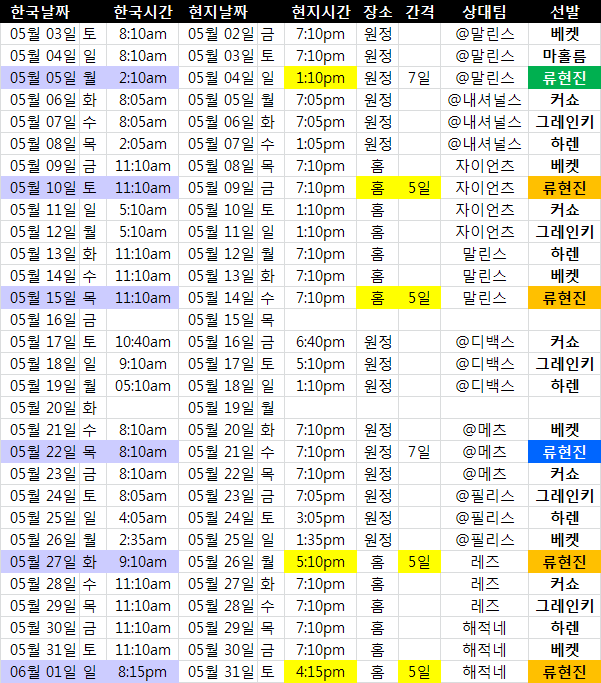Select 해적네 opponent in 05월 30일 금 row

(484, 628)
